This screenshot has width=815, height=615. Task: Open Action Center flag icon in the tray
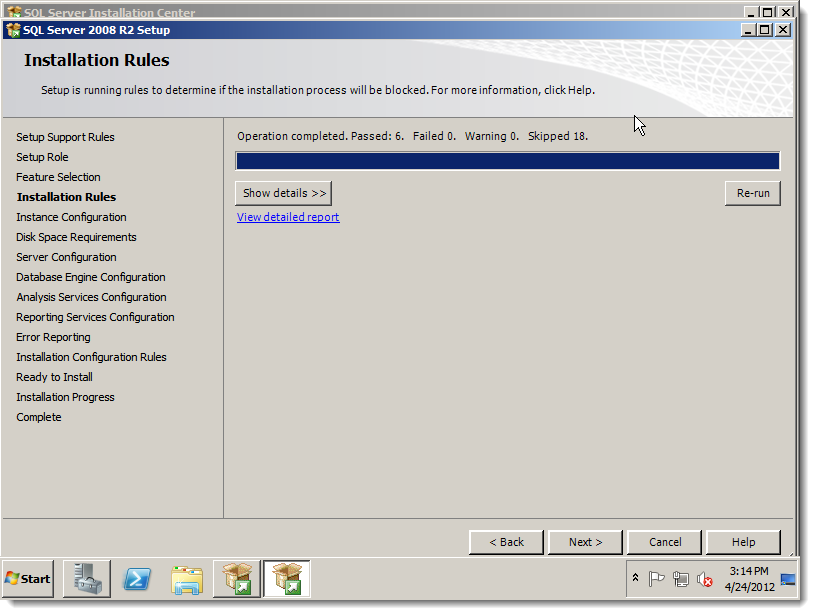coord(656,579)
